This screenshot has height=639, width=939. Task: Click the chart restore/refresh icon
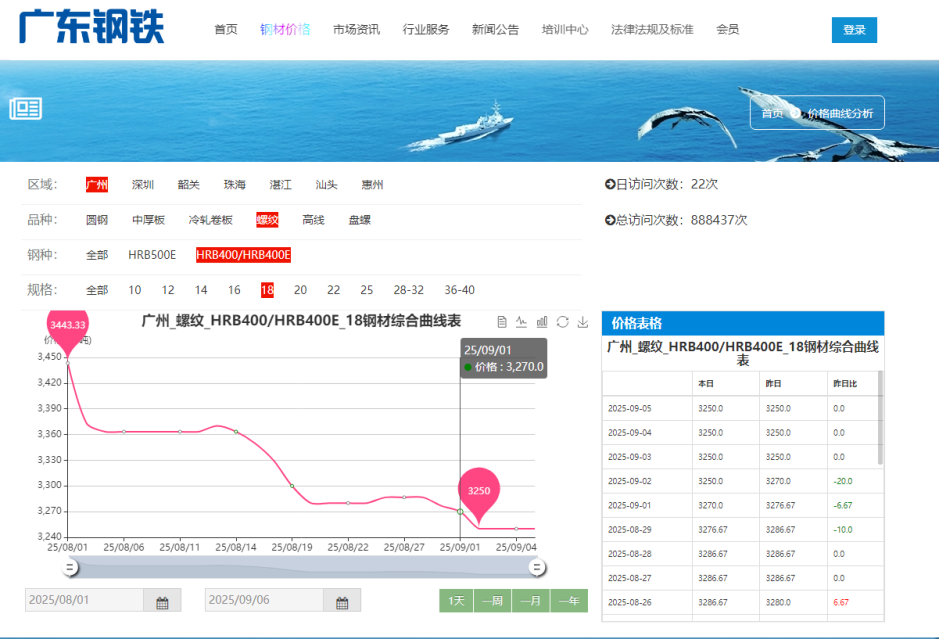(562, 322)
